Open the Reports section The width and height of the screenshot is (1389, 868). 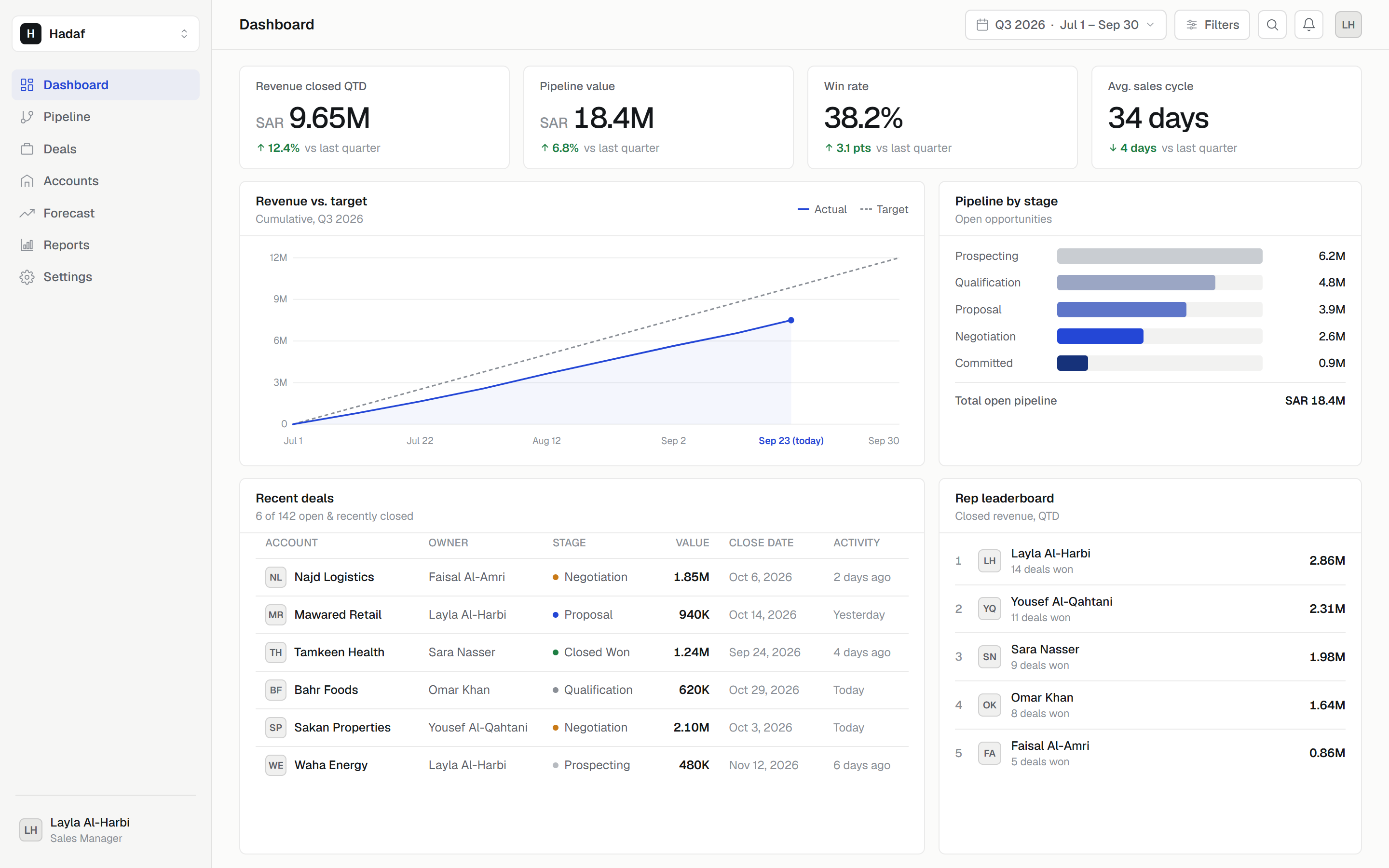click(106, 245)
